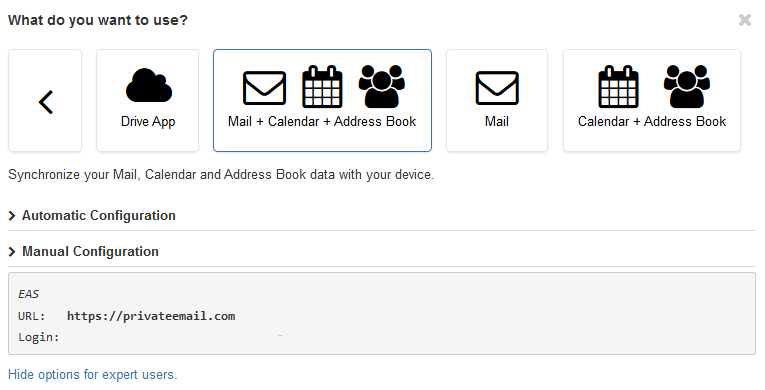Click the envelope icon in the combined card

point(264,88)
